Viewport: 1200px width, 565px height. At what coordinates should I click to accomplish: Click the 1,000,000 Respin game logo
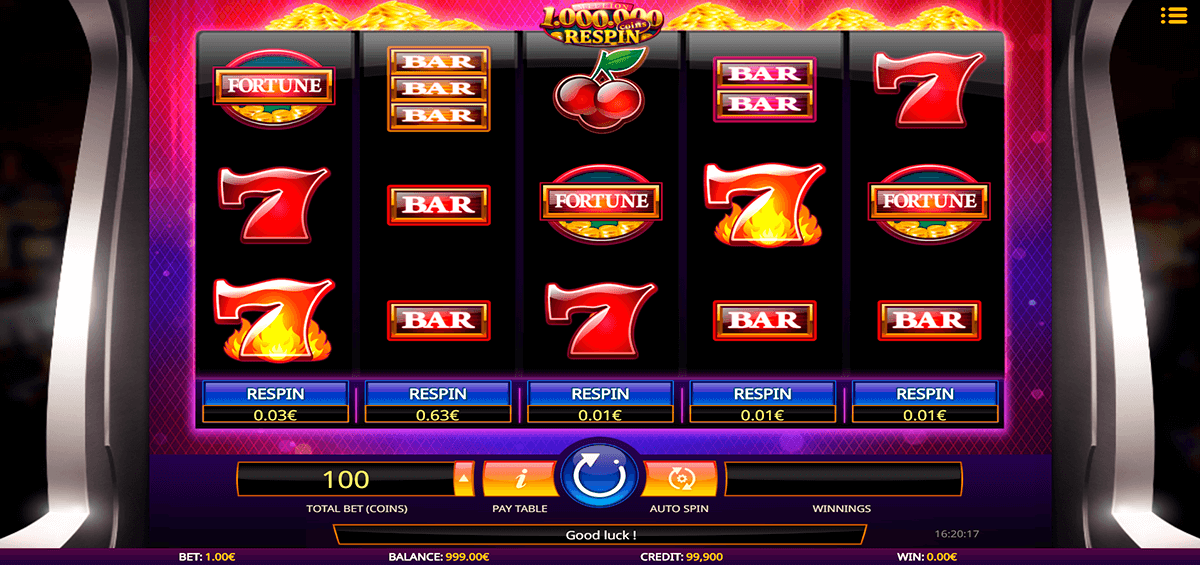click(x=601, y=24)
